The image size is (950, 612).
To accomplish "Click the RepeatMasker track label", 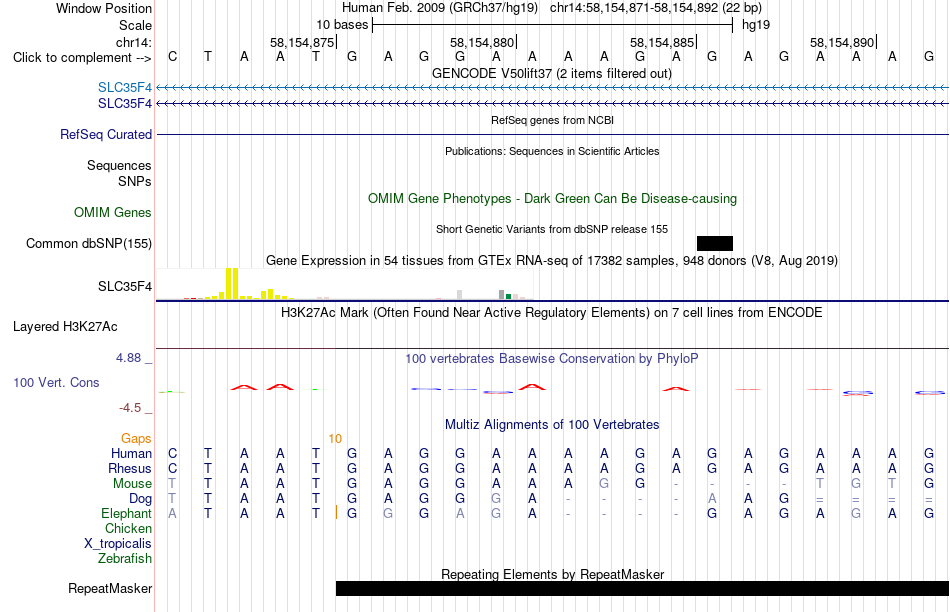I will (x=110, y=588).
